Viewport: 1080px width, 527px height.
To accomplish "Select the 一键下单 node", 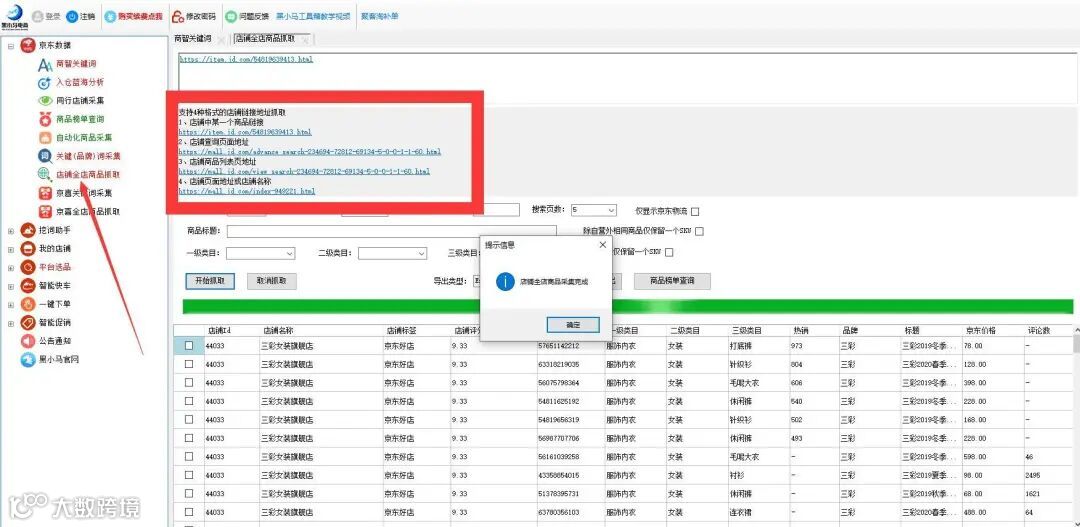I will [x=54, y=304].
